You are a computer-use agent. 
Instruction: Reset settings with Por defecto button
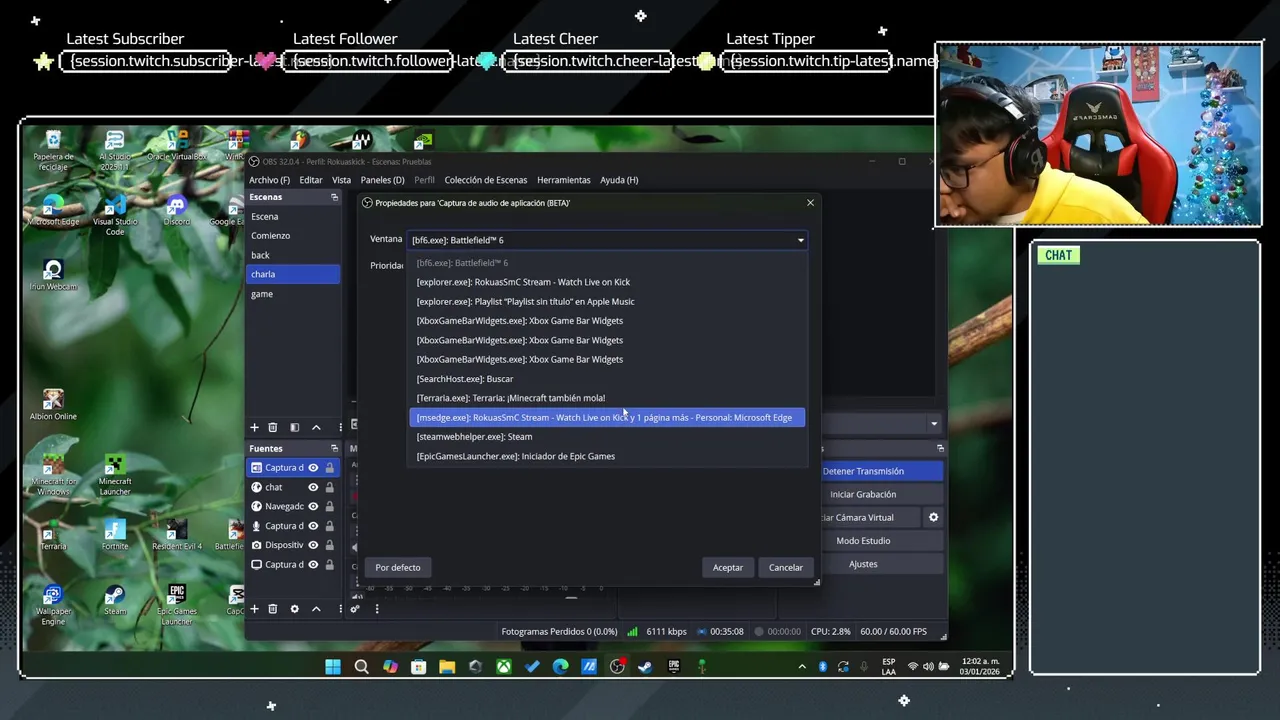point(398,567)
